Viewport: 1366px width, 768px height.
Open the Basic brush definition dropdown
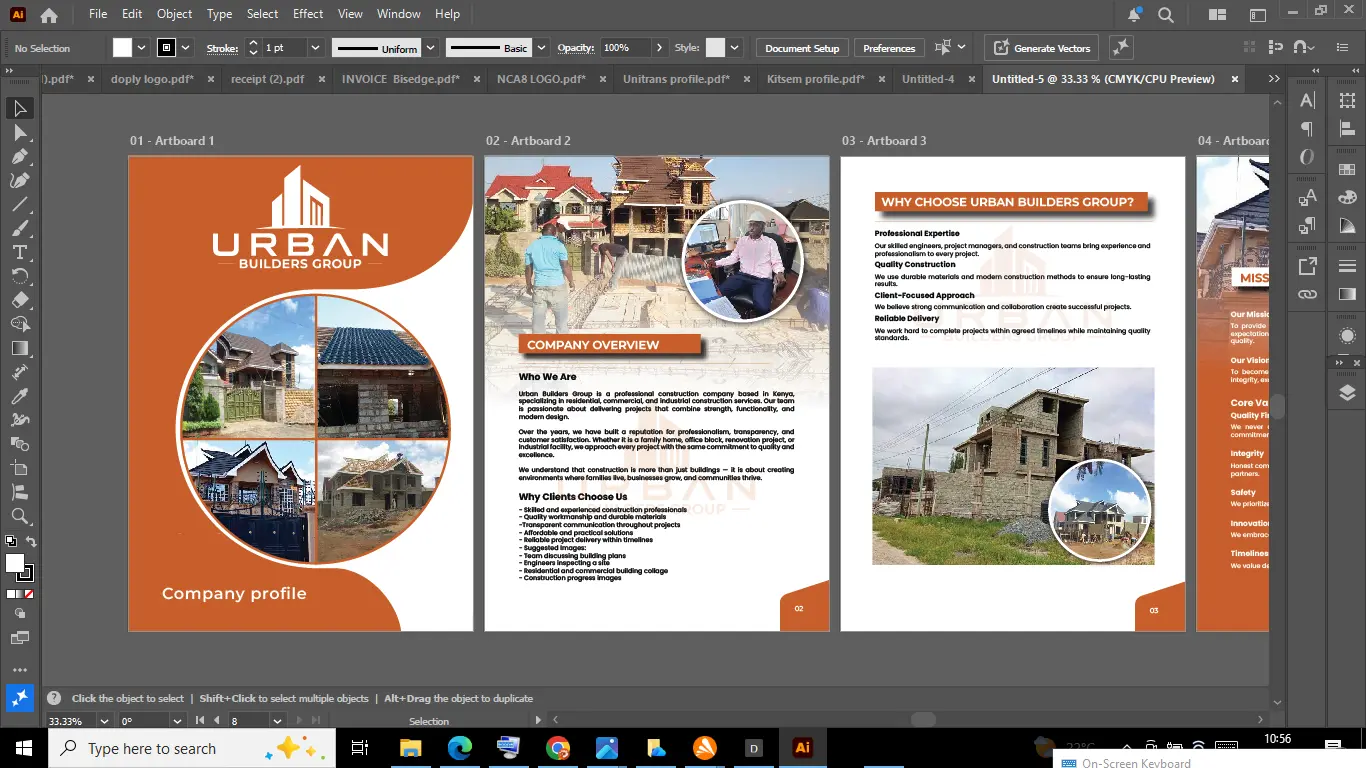pos(541,48)
